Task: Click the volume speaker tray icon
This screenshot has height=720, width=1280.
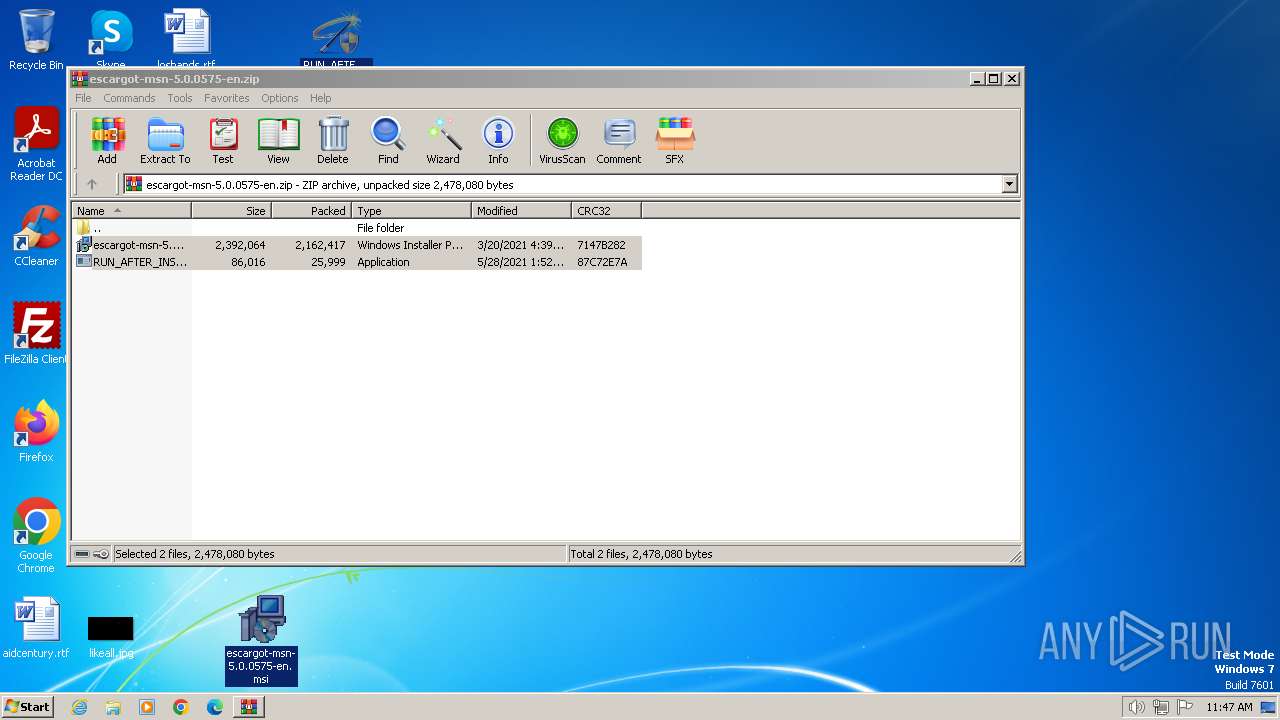Action: (x=1136, y=707)
